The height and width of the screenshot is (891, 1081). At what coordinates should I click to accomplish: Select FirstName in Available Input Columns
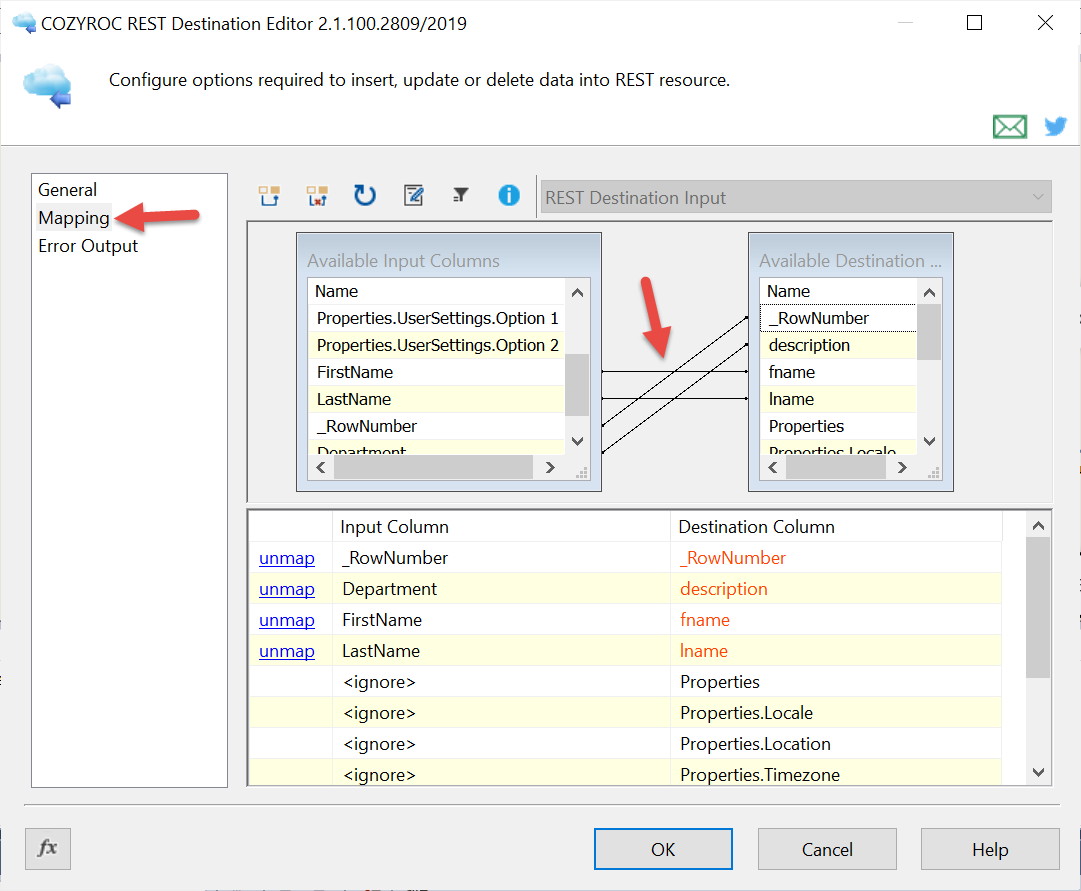(x=436, y=372)
